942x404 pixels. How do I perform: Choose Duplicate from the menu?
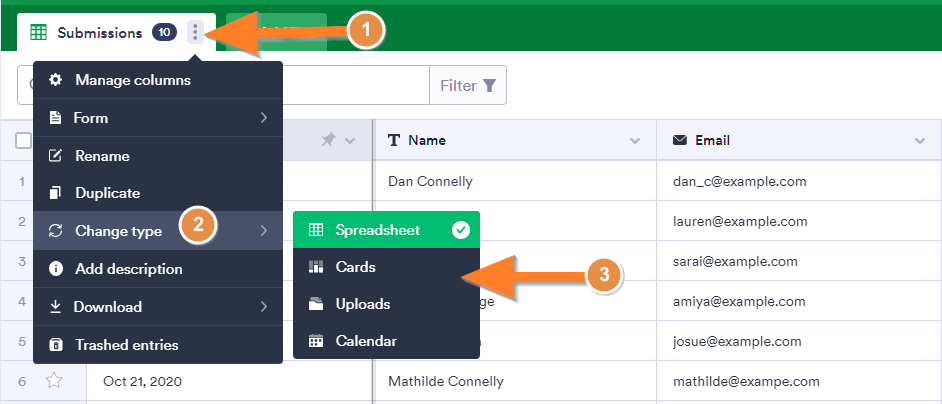click(x=107, y=193)
